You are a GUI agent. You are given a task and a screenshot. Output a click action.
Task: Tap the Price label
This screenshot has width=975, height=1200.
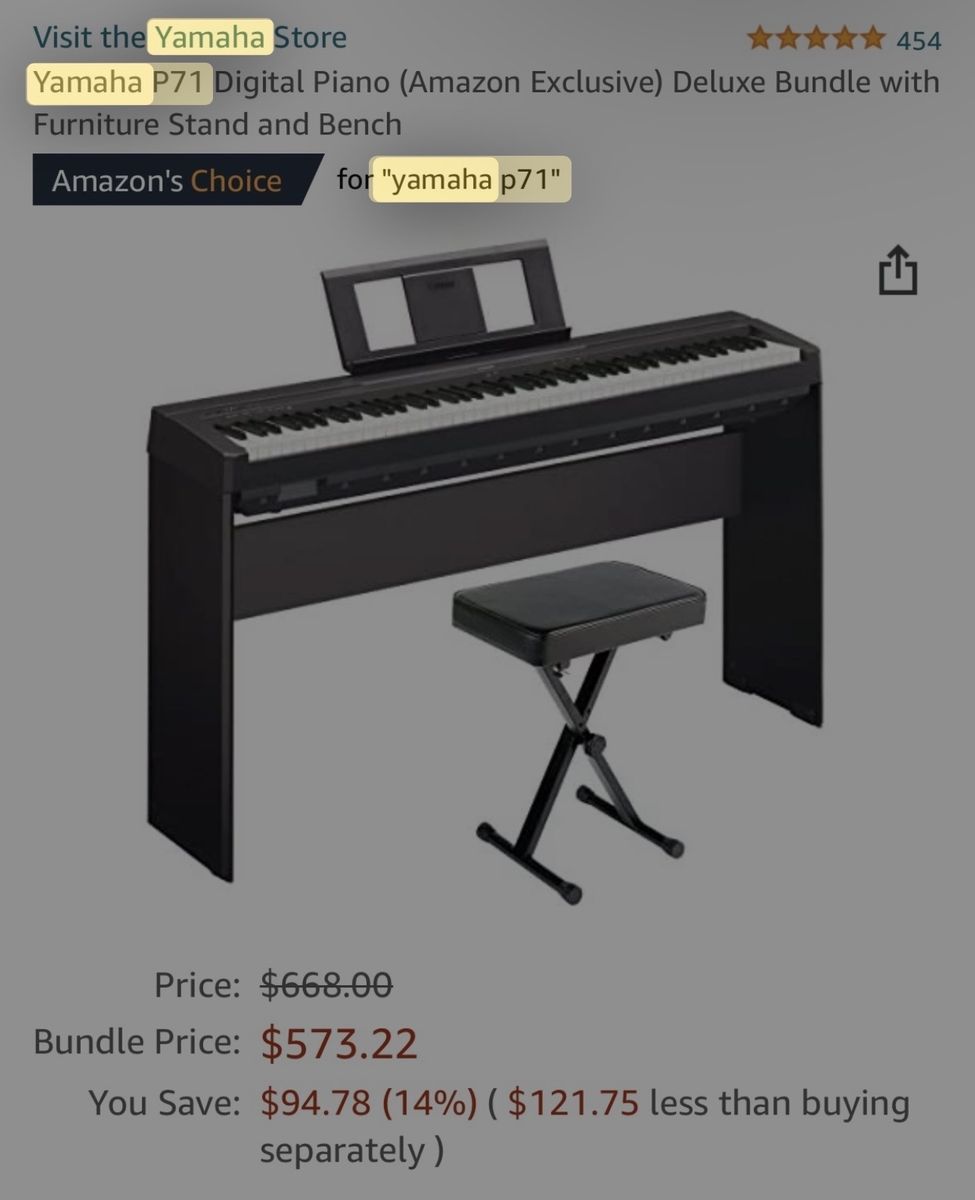[197, 985]
